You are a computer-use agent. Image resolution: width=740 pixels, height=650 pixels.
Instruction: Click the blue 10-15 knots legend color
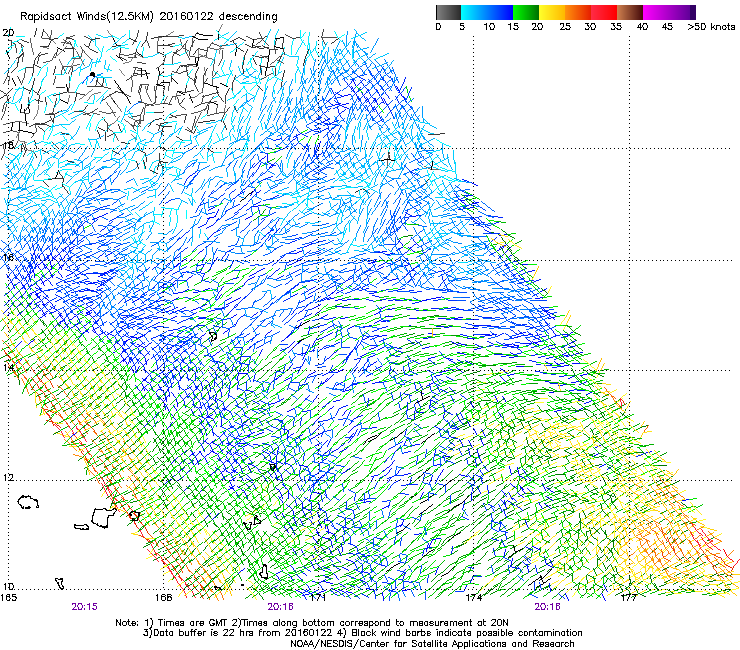[x=500, y=12]
